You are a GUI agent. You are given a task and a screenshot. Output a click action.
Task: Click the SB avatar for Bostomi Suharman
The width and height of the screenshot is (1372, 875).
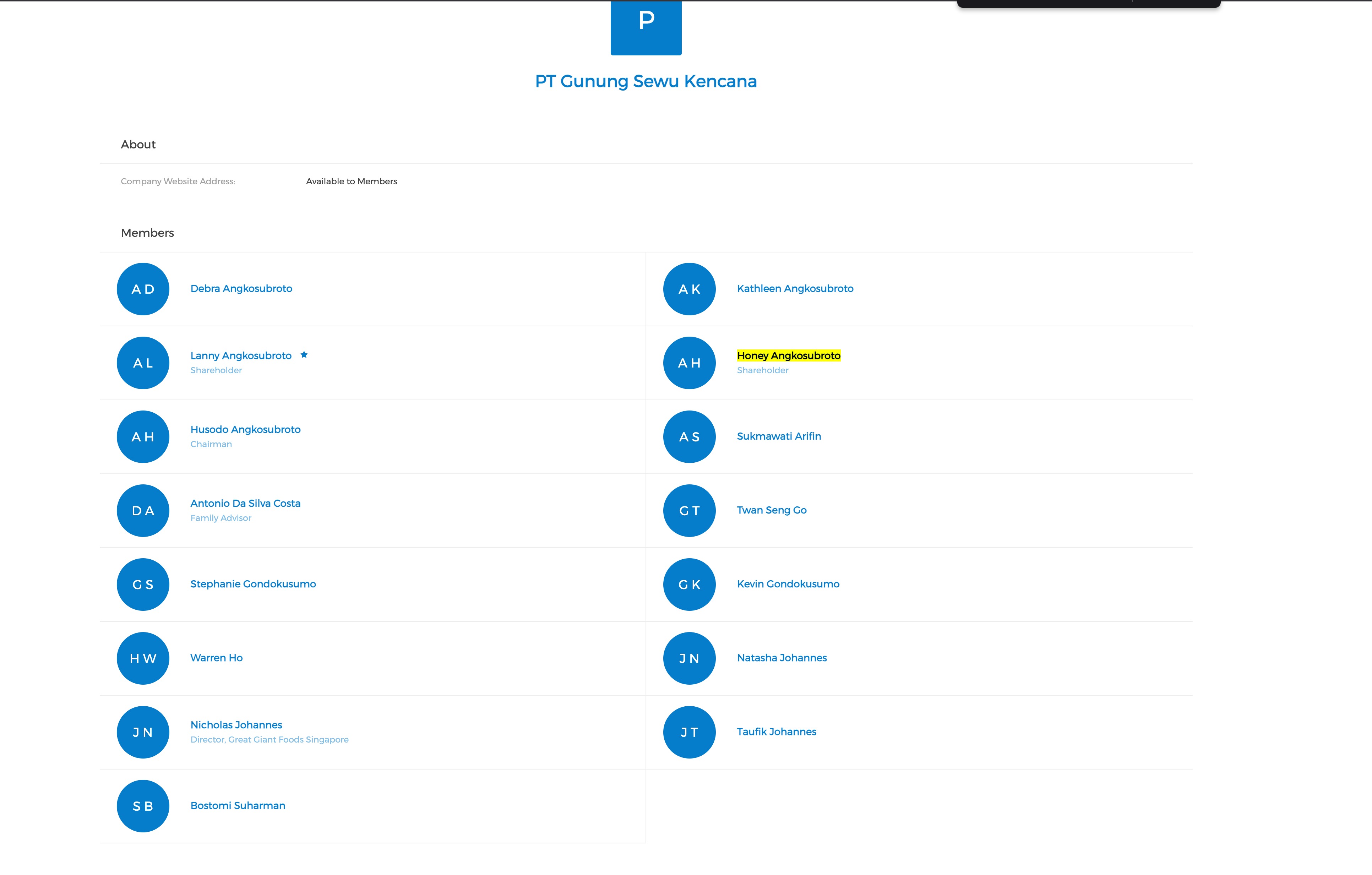(143, 805)
